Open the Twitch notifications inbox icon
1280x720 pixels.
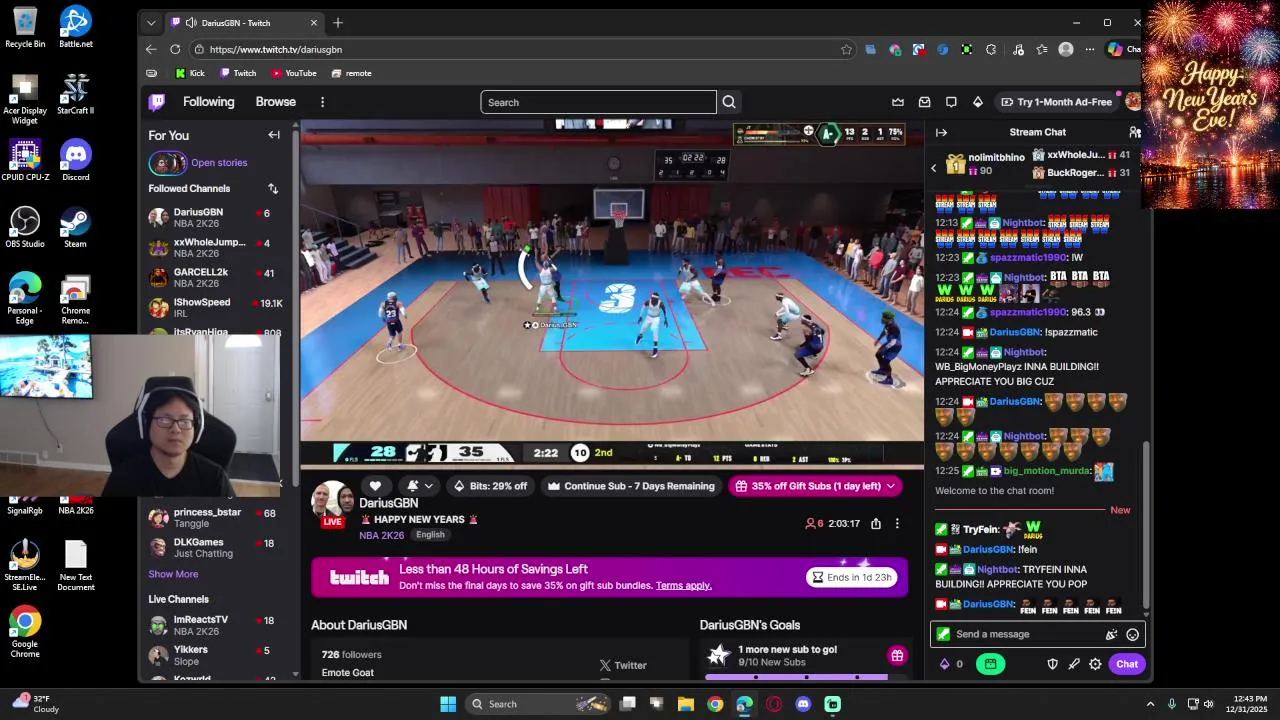click(x=924, y=102)
